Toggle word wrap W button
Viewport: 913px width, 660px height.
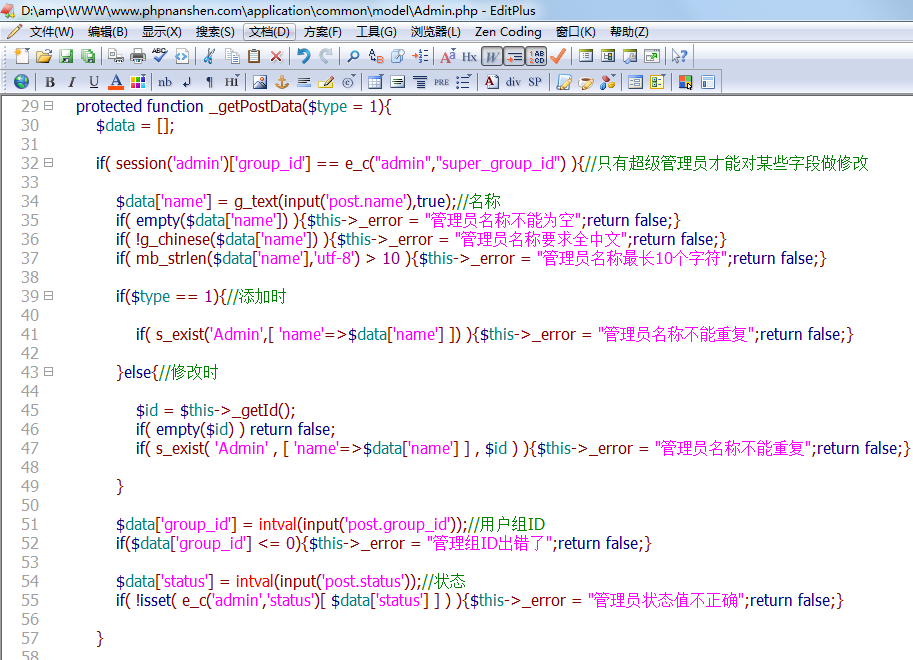[491, 57]
